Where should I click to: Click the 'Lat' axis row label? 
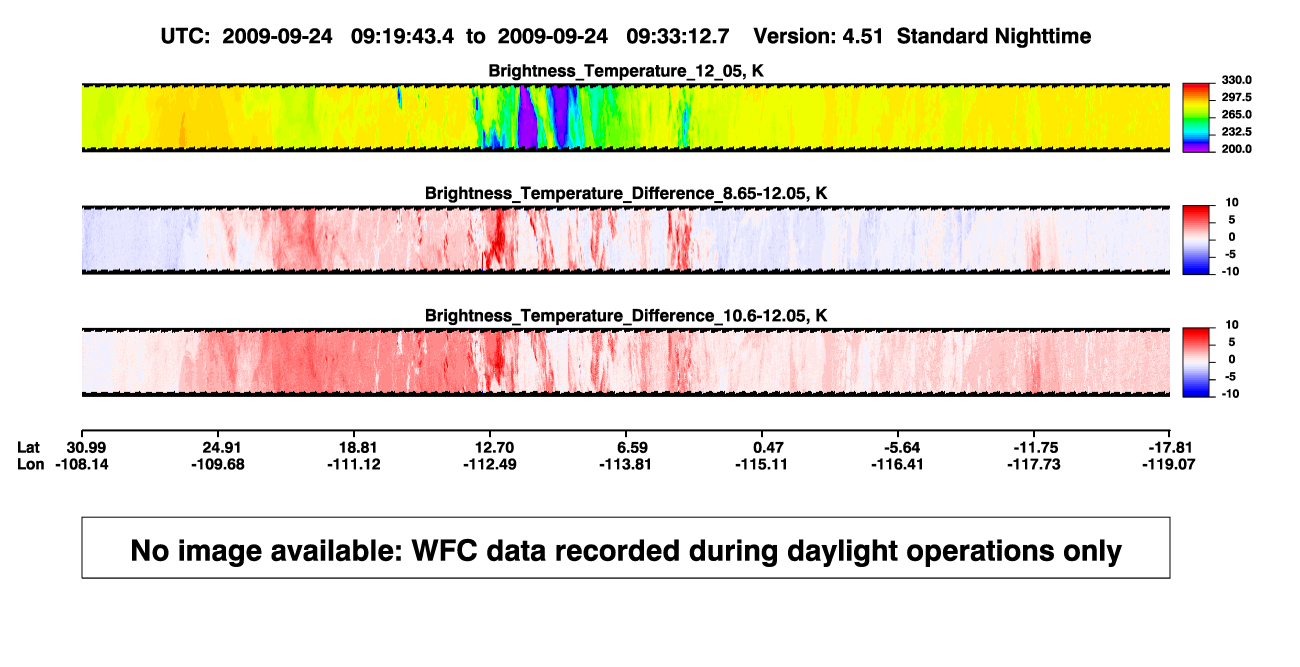click(x=29, y=447)
